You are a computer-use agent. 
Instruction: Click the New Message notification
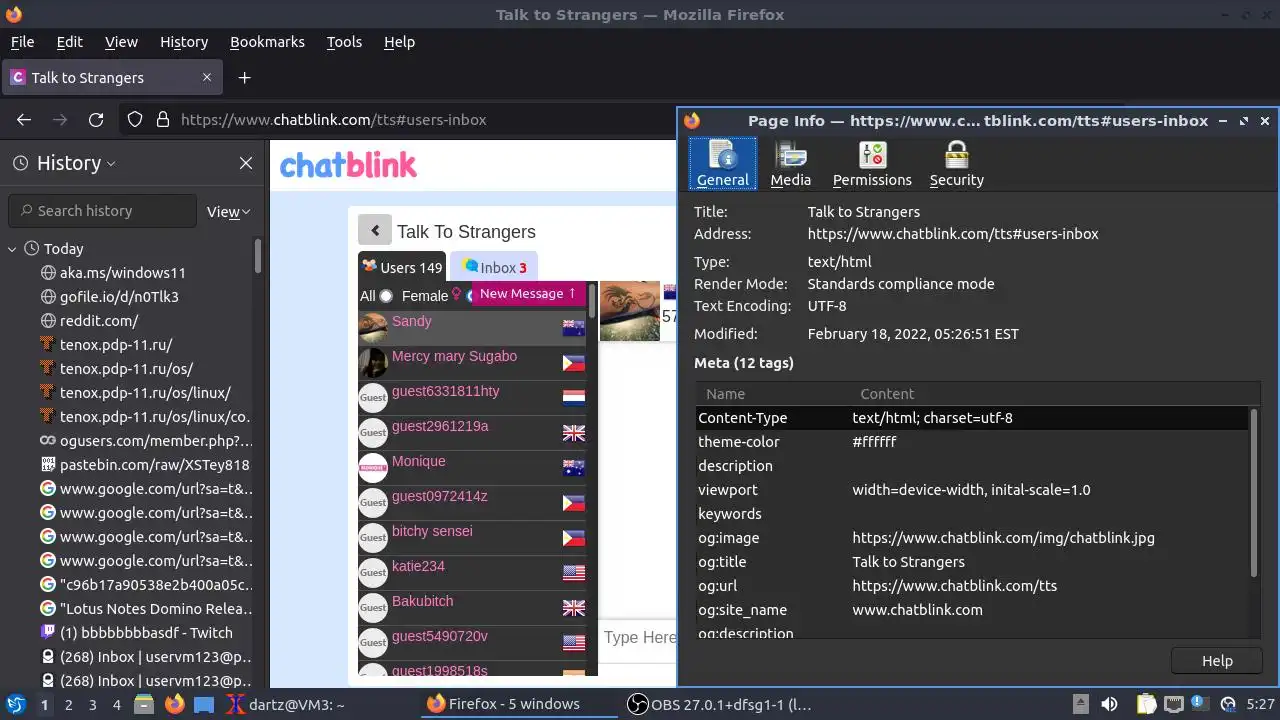[528, 293]
